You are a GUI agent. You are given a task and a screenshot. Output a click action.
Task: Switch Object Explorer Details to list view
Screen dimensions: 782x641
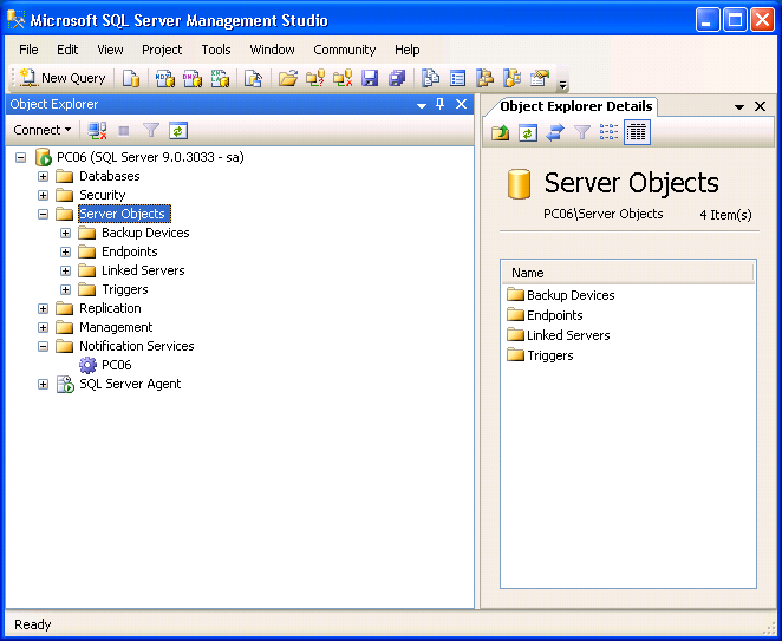tap(609, 132)
